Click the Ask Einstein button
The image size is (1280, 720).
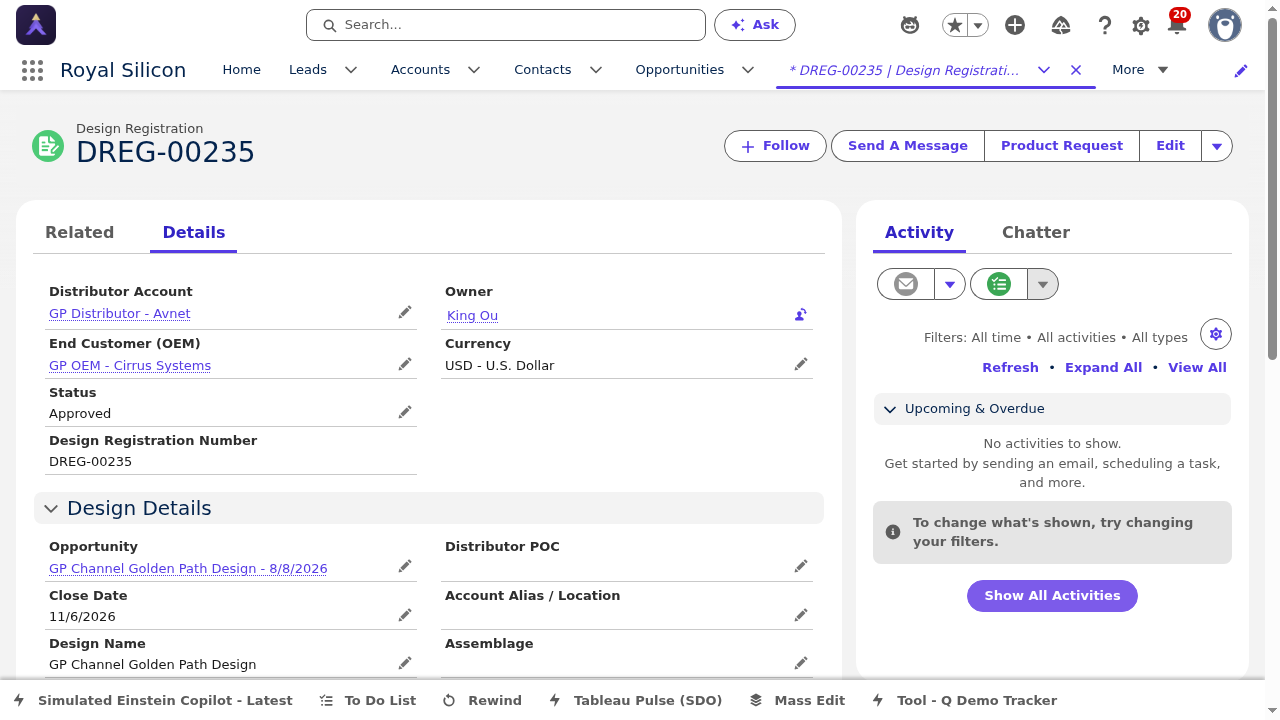point(755,25)
